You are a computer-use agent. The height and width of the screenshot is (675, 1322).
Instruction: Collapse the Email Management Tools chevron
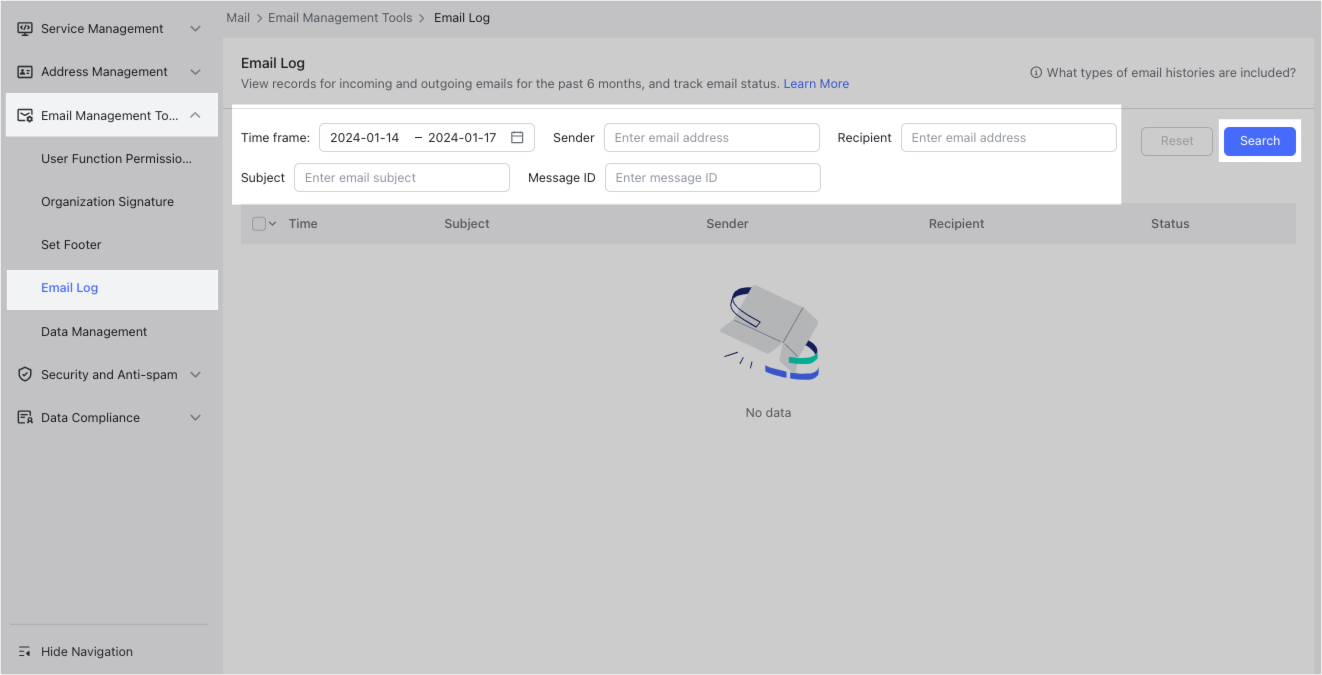(195, 116)
